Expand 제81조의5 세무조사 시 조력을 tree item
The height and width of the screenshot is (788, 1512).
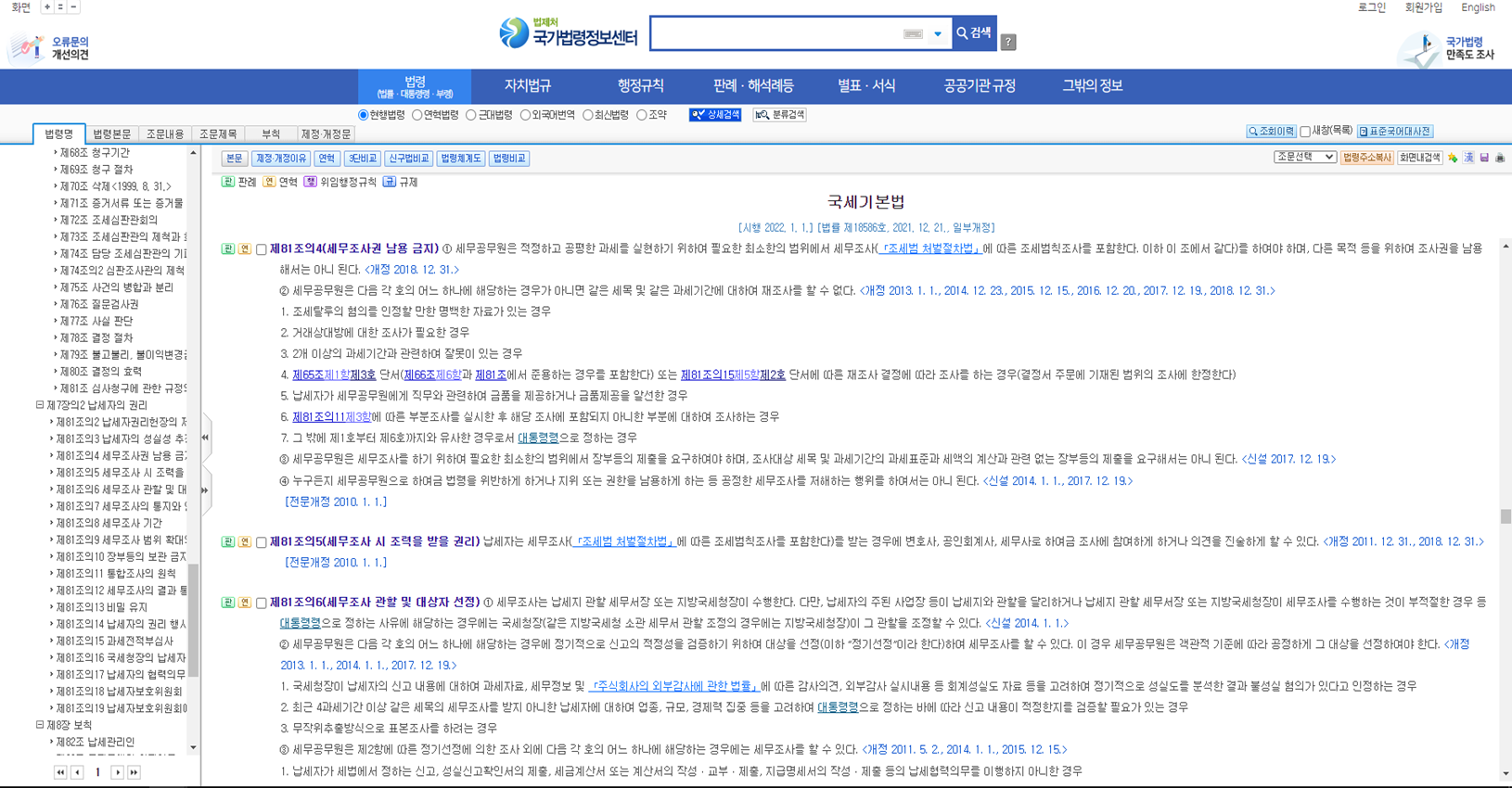click(x=120, y=473)
